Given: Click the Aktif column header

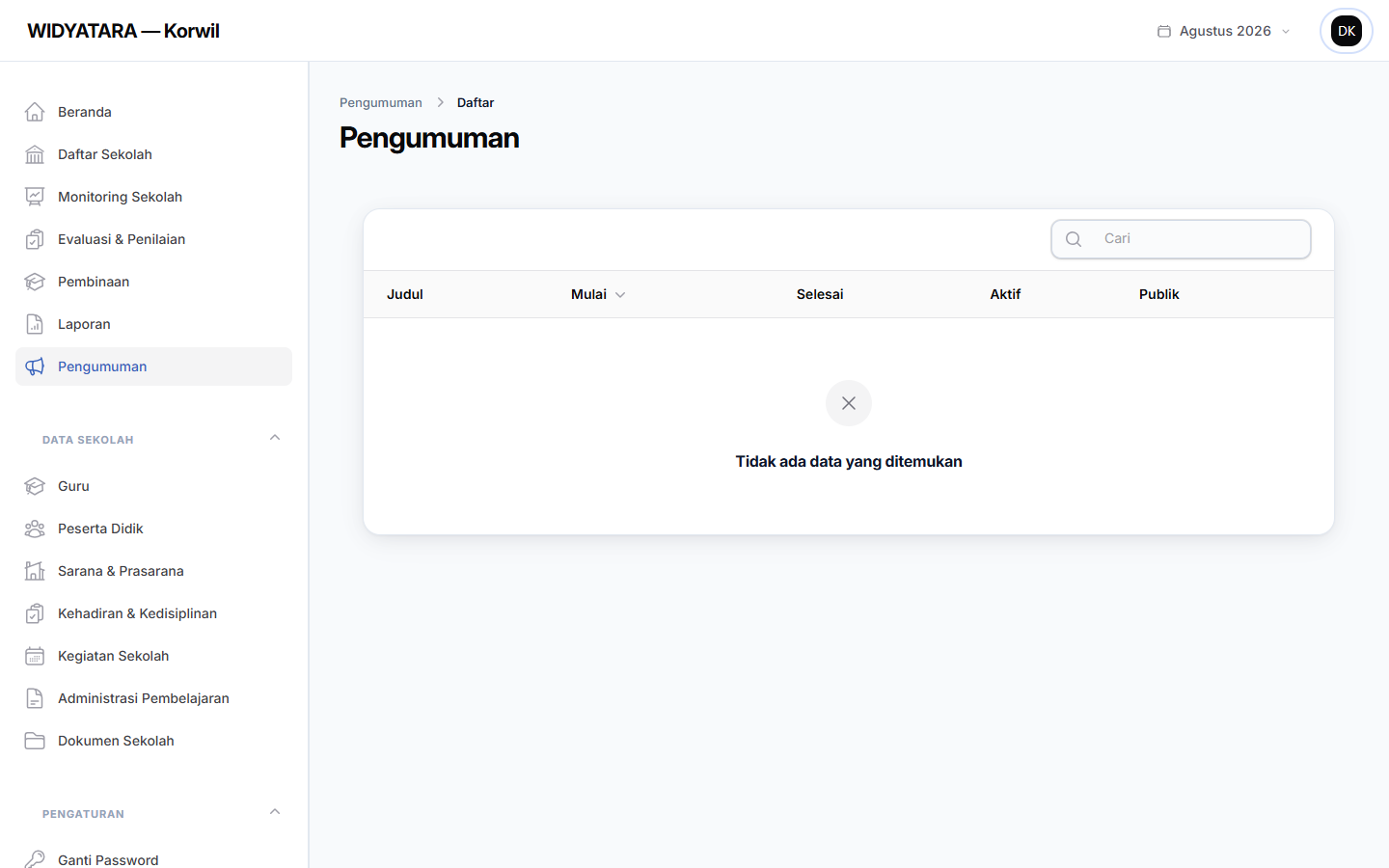Looking at the screenshot, I should pyautogui.click(x=1005, y=294).
